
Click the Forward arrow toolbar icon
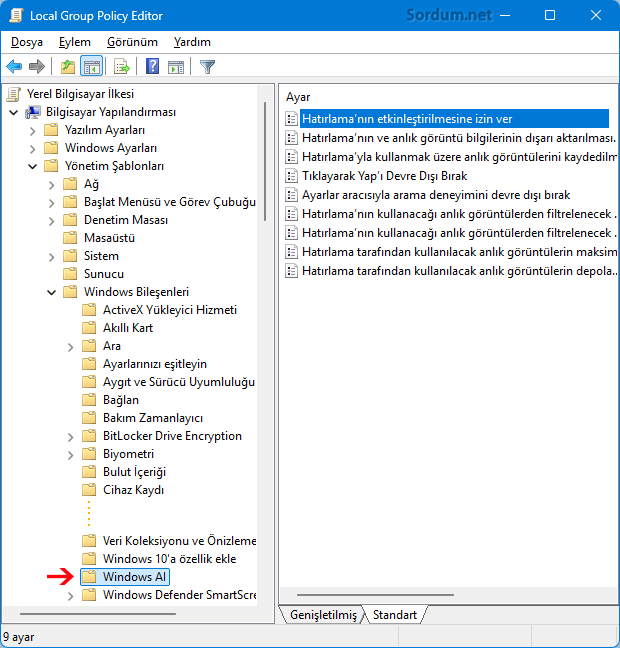(37, 67)
